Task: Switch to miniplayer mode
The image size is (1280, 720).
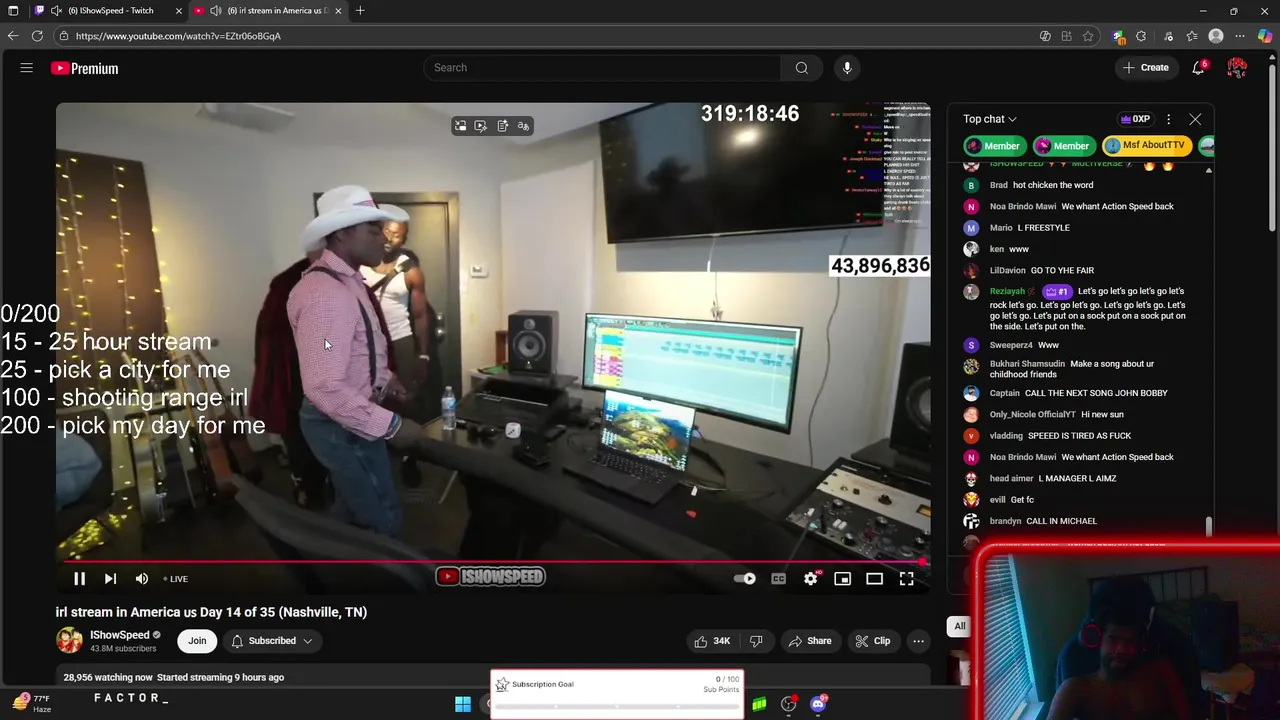Action: pos(843,578)
